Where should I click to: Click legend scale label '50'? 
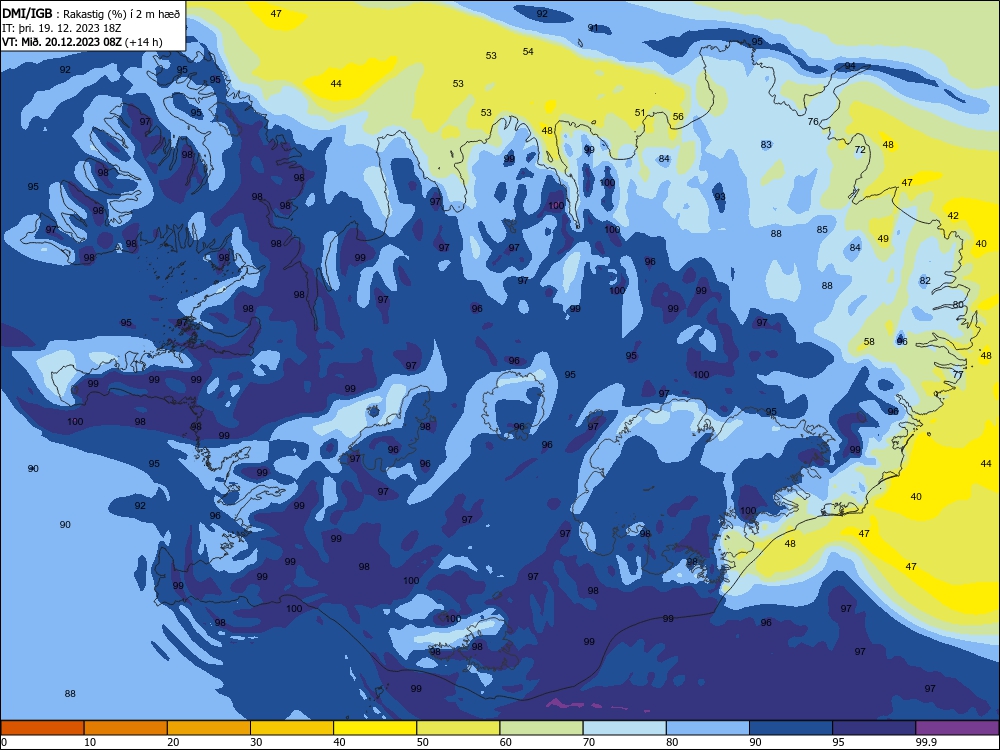point(423,742)
